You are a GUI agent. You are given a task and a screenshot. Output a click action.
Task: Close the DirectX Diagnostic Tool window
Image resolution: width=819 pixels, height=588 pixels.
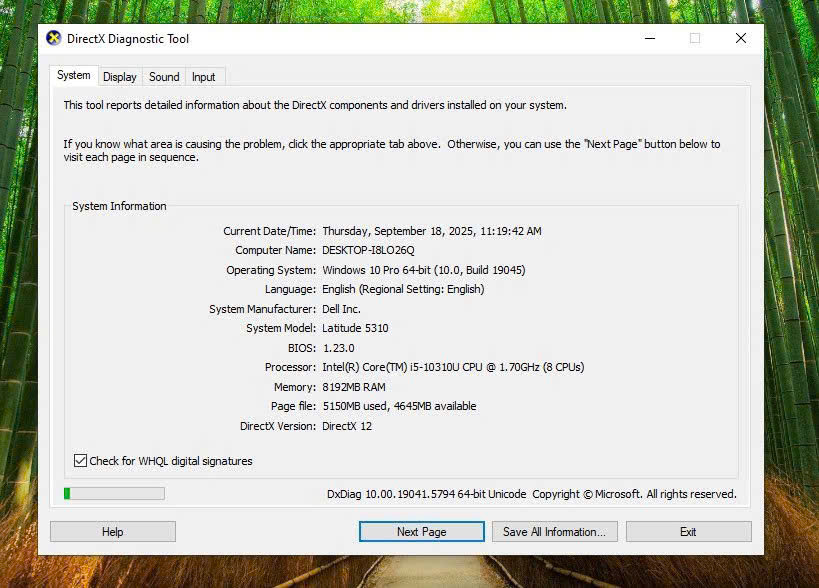[741, 39]
